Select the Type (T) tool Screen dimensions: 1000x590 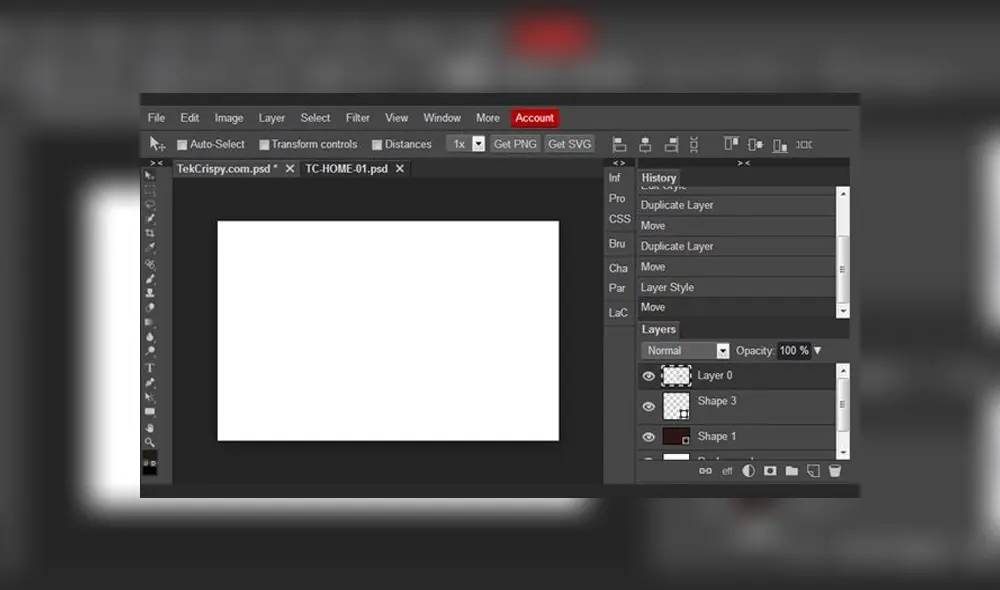tap(150, 368)
